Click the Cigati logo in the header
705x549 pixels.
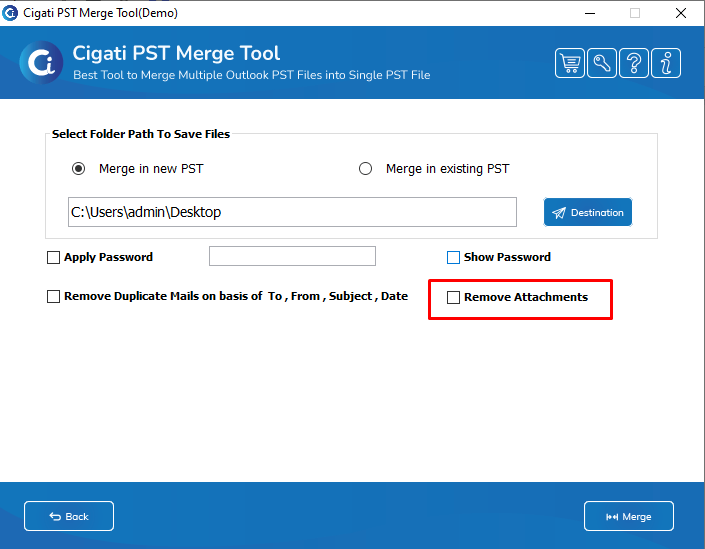coord(41,62)
